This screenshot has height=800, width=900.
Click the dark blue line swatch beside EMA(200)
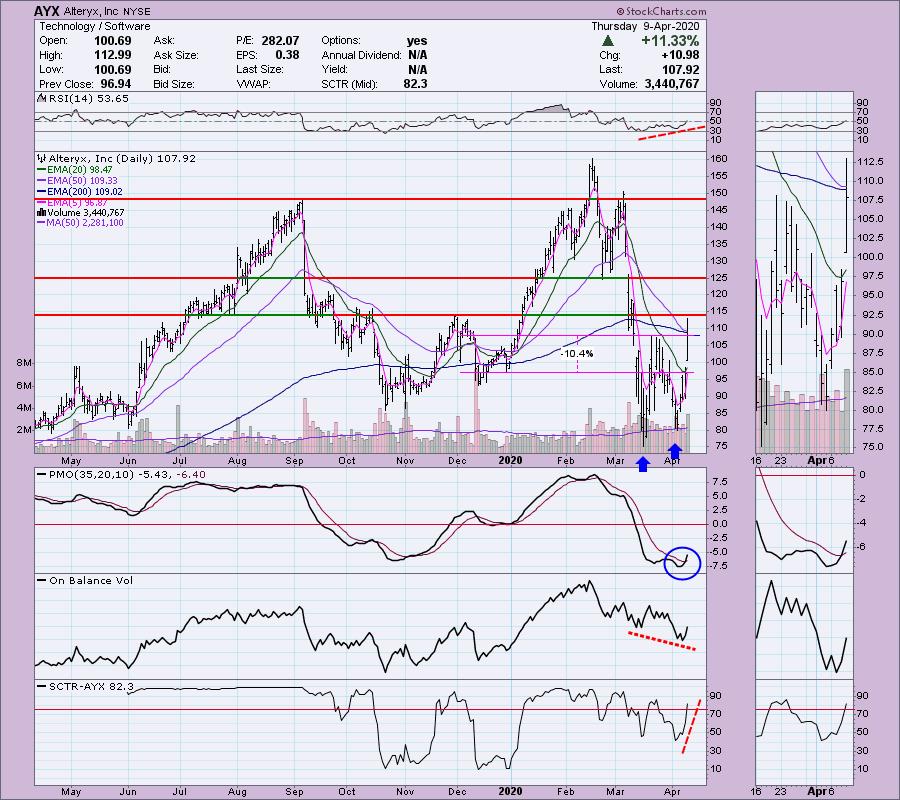click(x=41, y=192)
